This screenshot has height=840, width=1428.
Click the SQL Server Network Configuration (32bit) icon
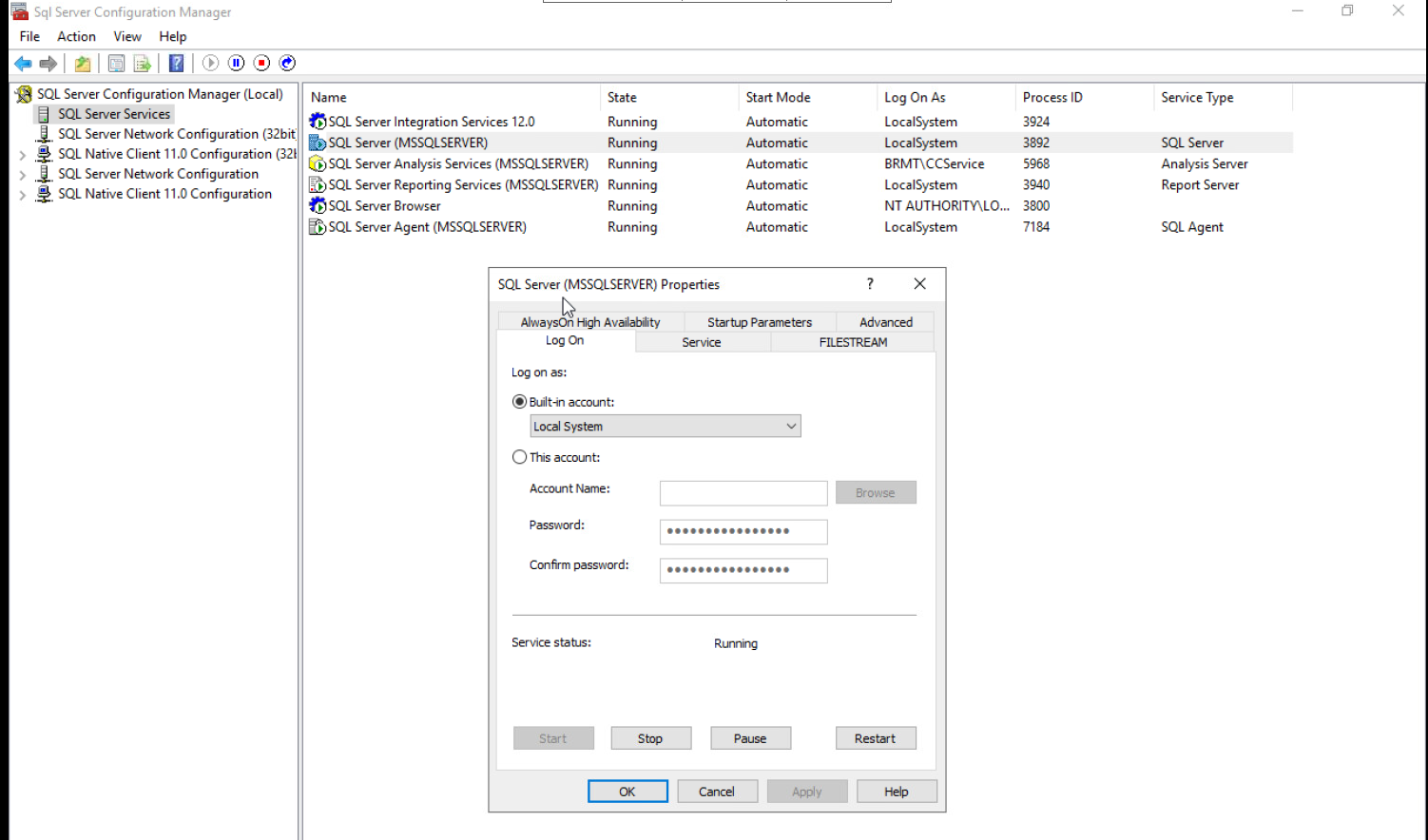coord(44,134)
